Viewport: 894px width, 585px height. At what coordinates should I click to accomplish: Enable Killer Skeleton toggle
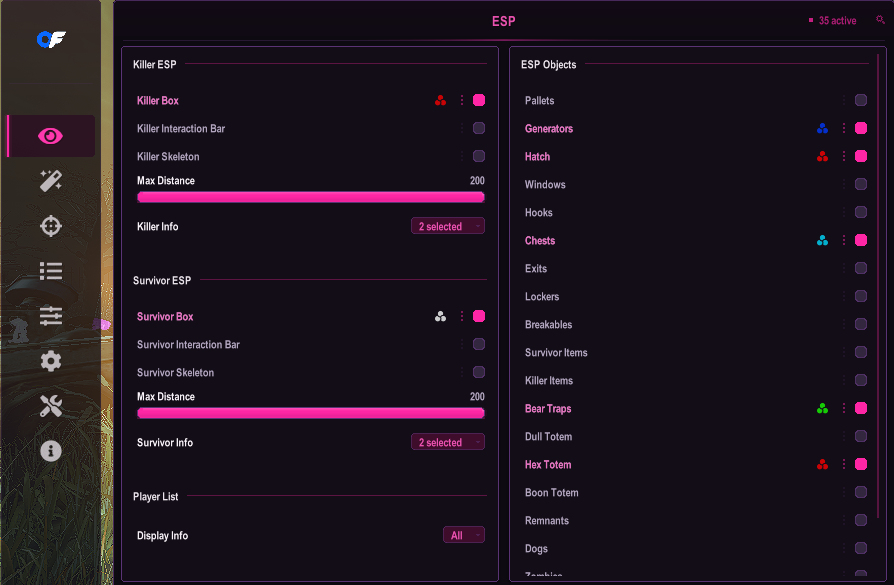point(479,156)
